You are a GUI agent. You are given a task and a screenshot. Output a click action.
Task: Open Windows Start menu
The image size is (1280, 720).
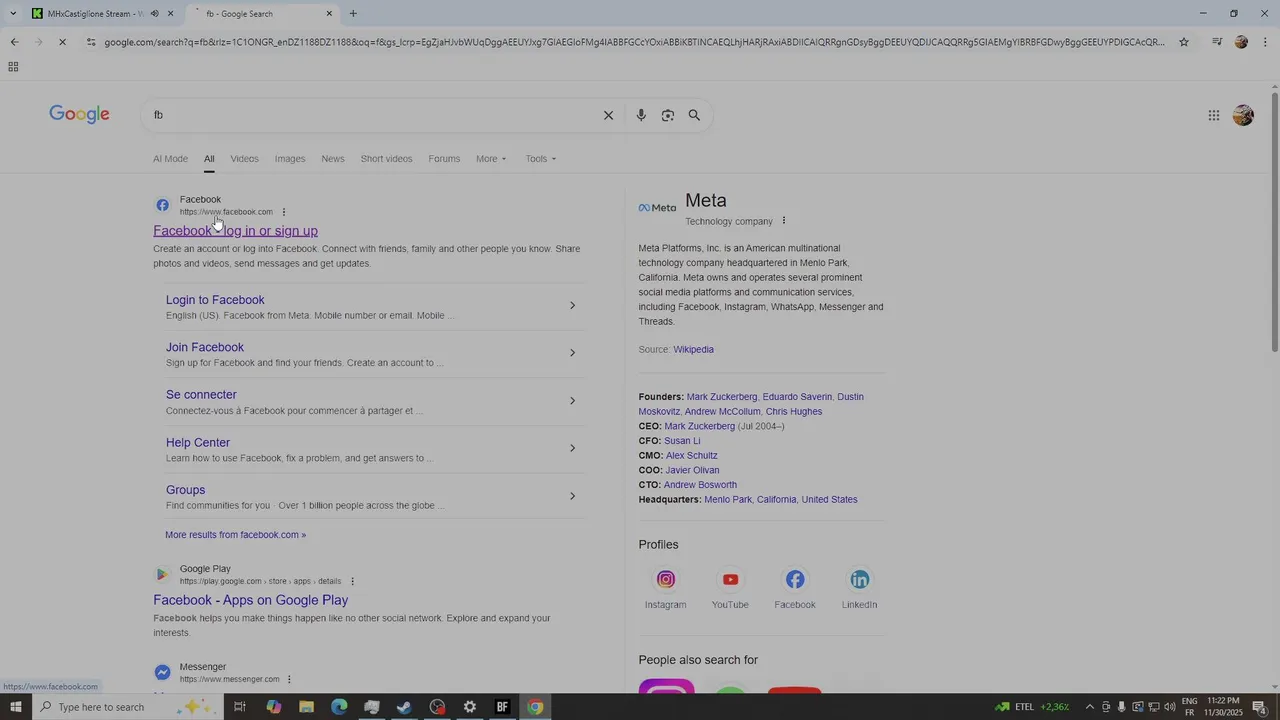click(16, 707)
